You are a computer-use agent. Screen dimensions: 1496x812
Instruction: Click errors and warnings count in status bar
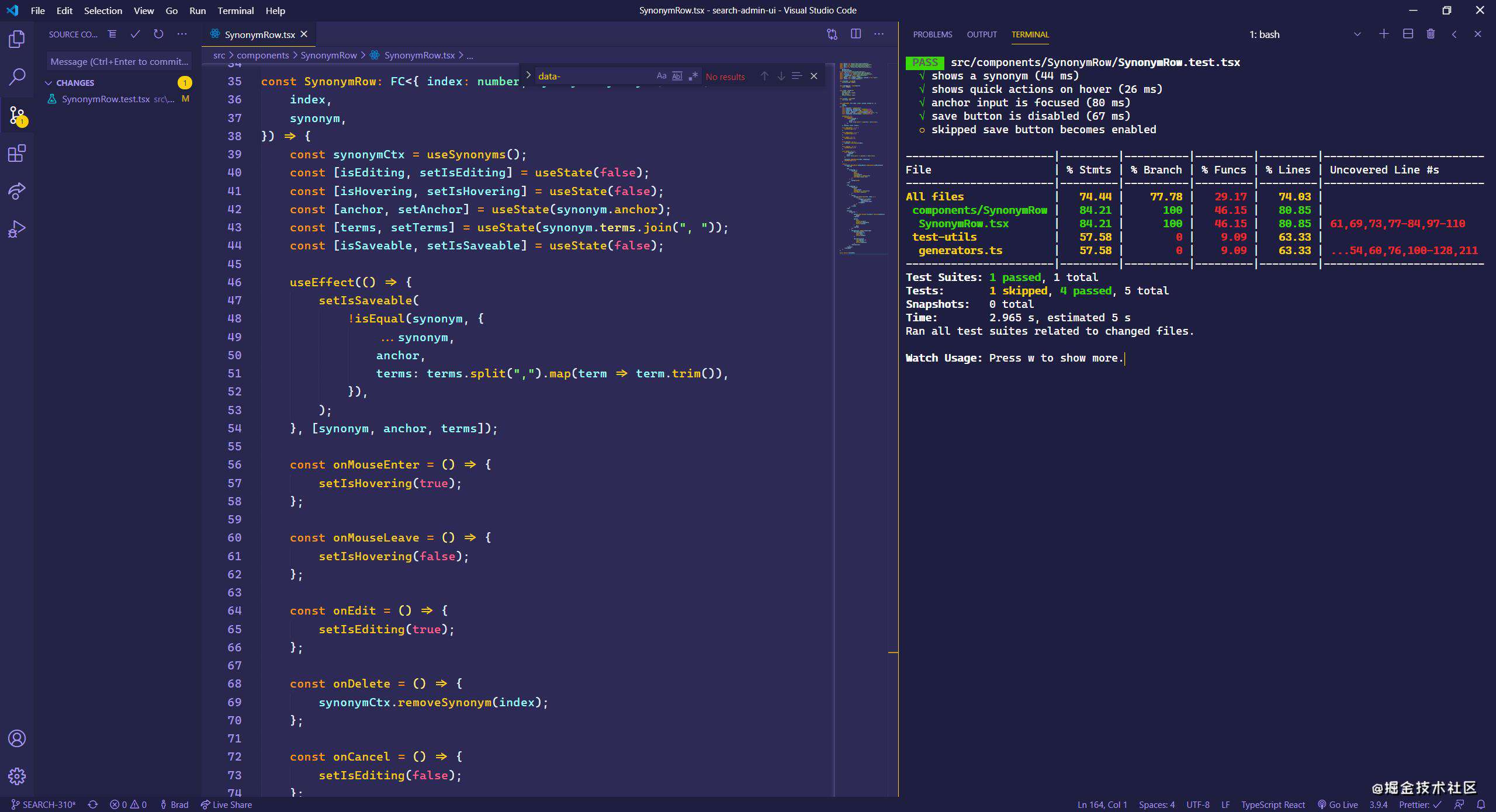129,804
